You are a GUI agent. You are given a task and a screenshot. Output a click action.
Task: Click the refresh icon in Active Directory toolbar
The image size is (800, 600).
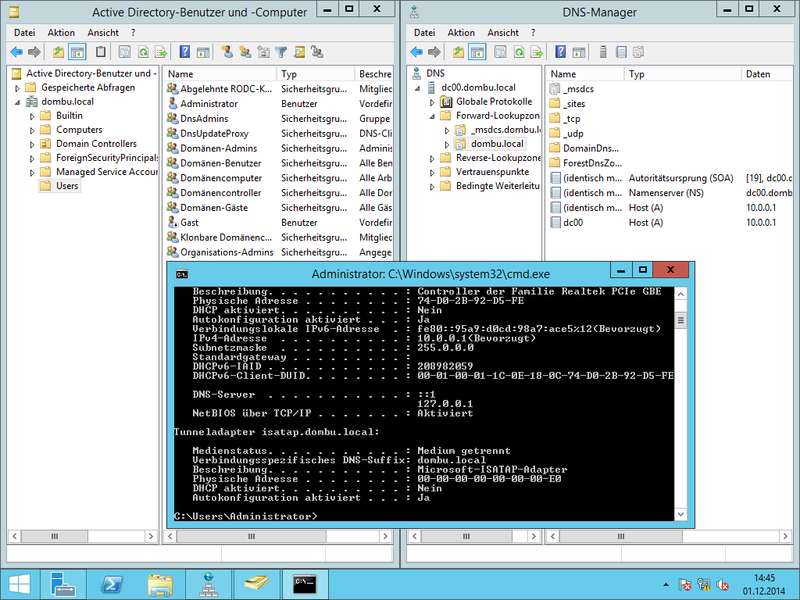(144, 51)
